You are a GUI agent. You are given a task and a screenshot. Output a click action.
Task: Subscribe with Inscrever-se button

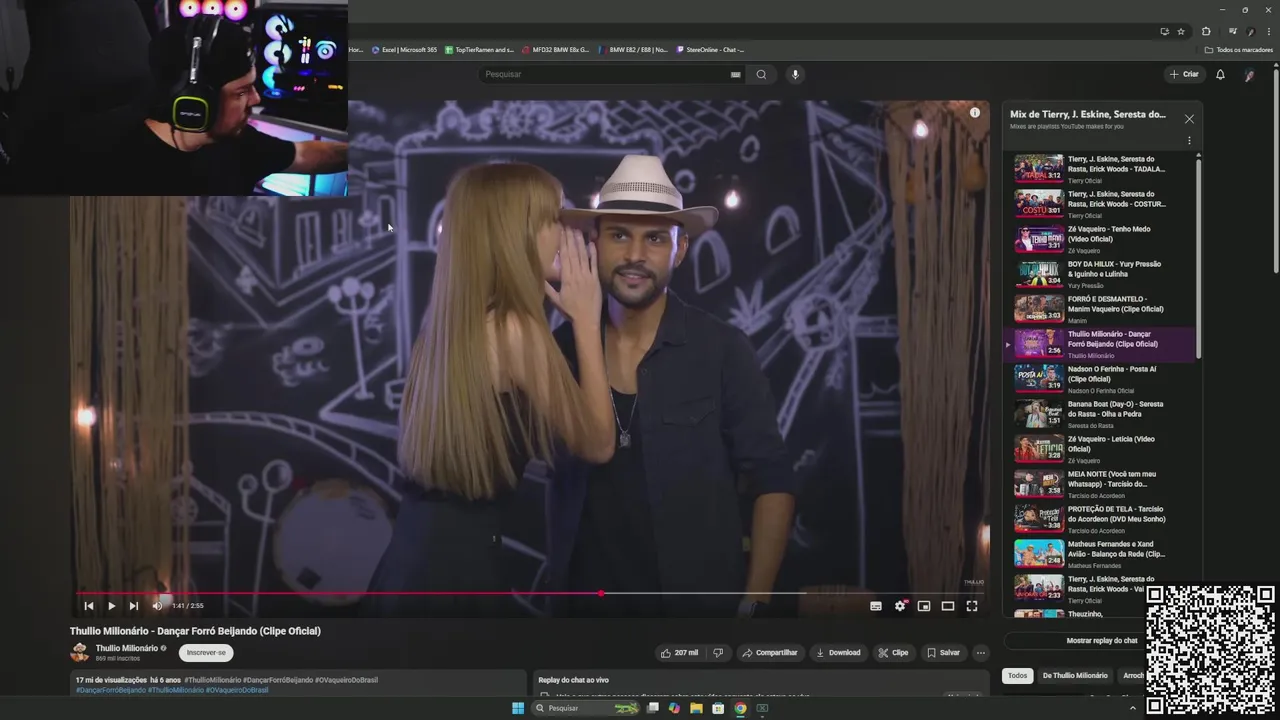(x=206, y=653)
